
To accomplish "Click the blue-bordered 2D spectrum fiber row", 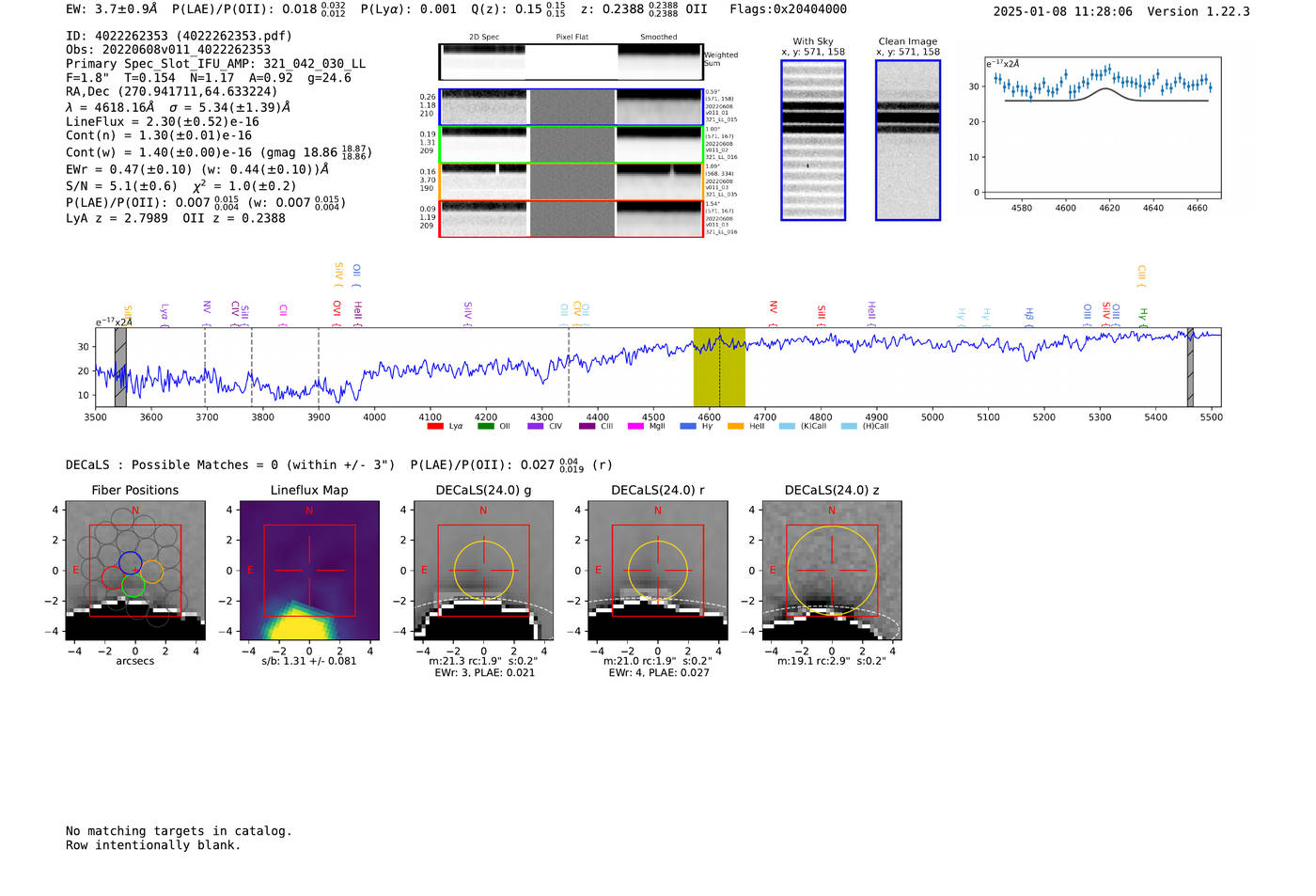I will click(571, 107).
